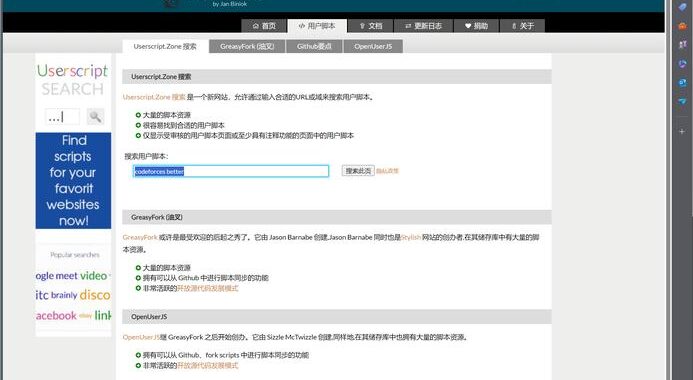Click the orange briefcase icon in browser sidebar

click(682, 26)
